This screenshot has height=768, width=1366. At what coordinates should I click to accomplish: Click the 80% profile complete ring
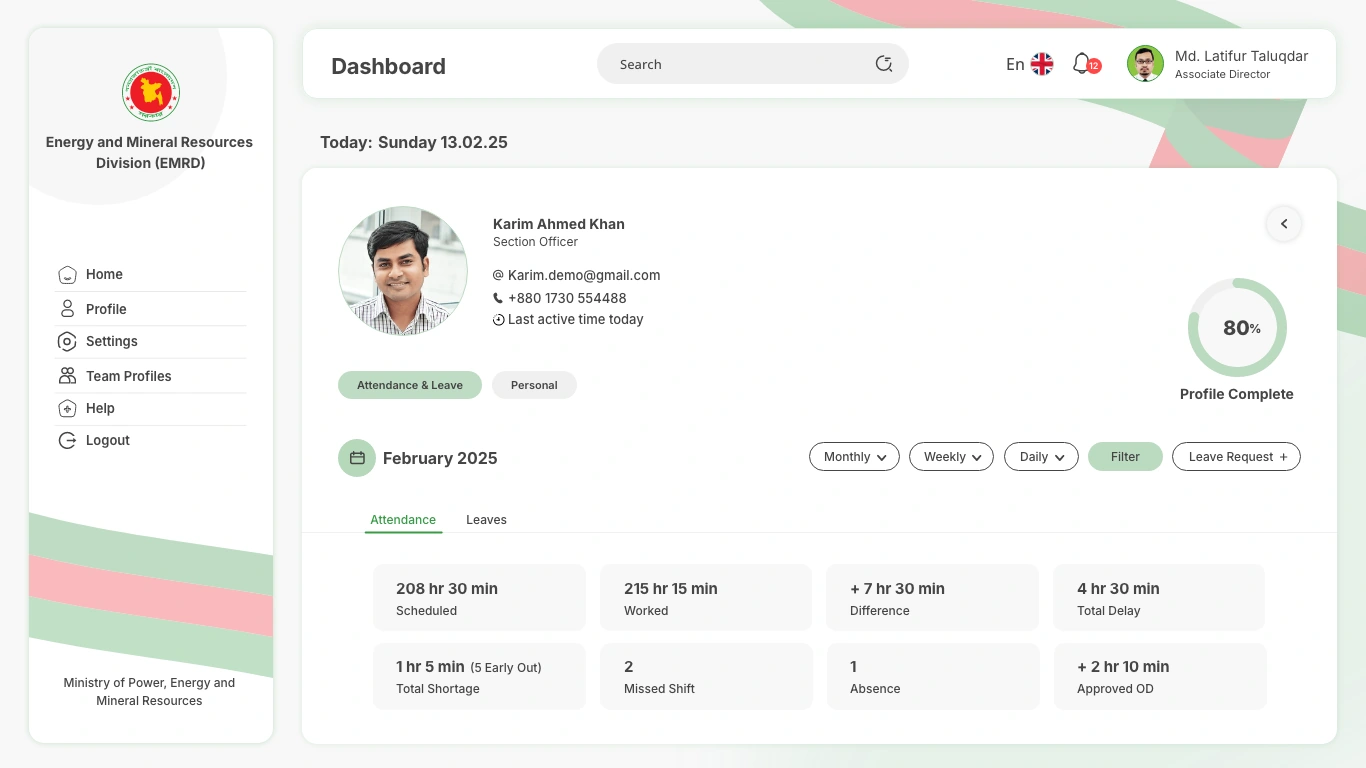[x=1237, y=328]
